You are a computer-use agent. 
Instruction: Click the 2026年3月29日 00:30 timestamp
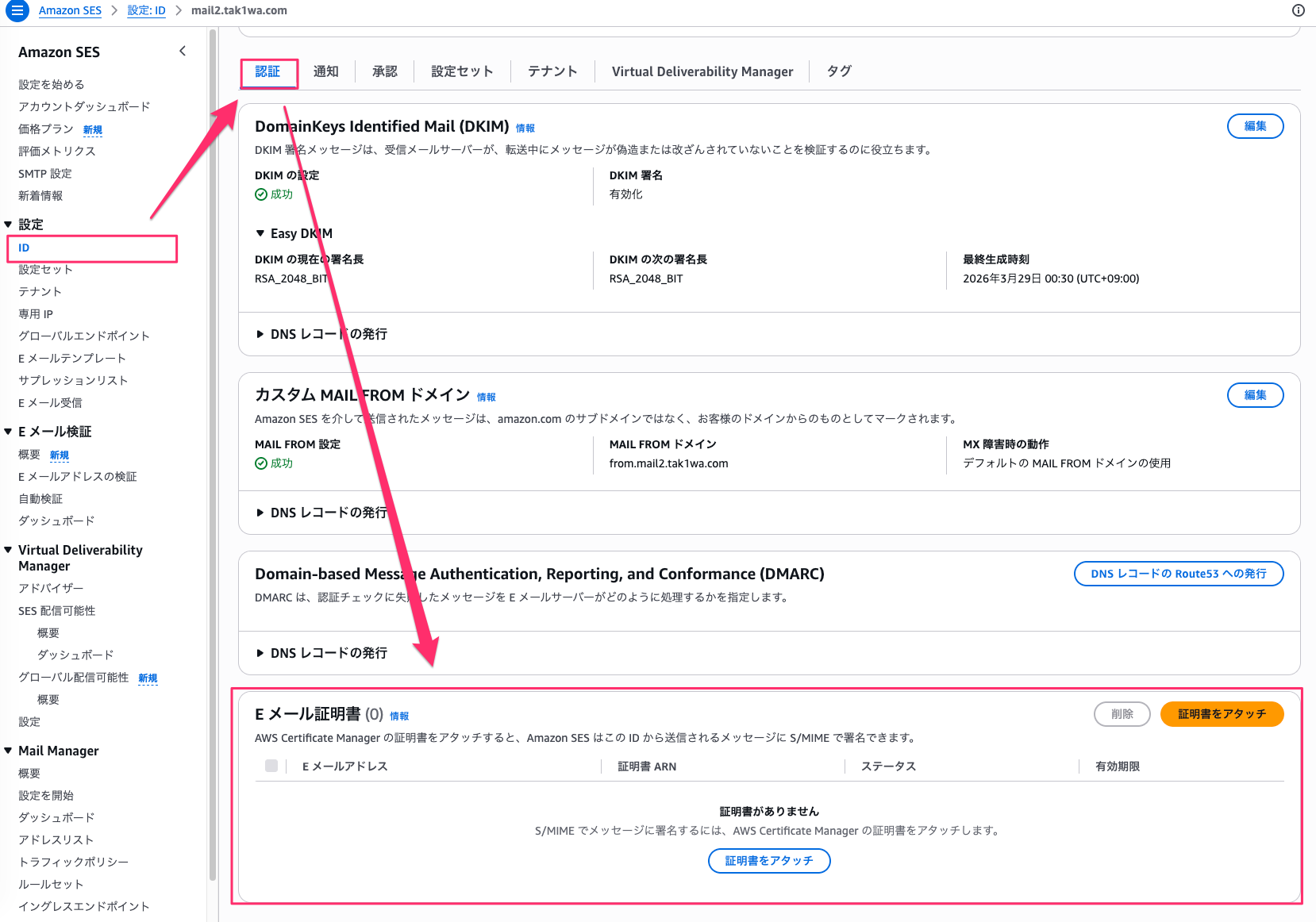coord(1051,279)
